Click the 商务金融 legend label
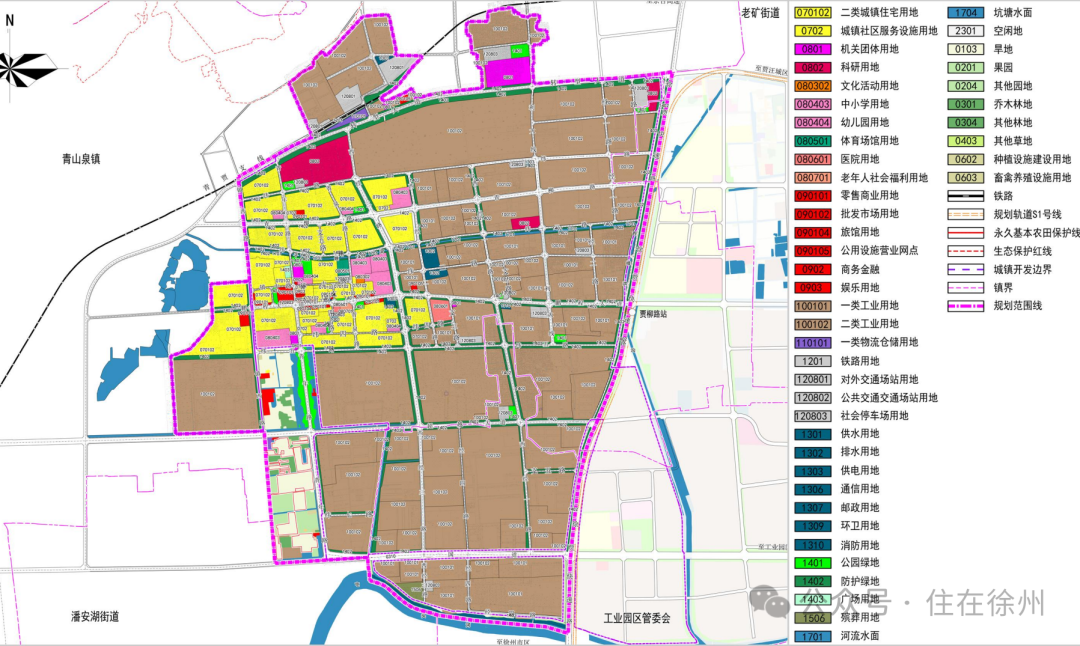 [x=860, y=269]
